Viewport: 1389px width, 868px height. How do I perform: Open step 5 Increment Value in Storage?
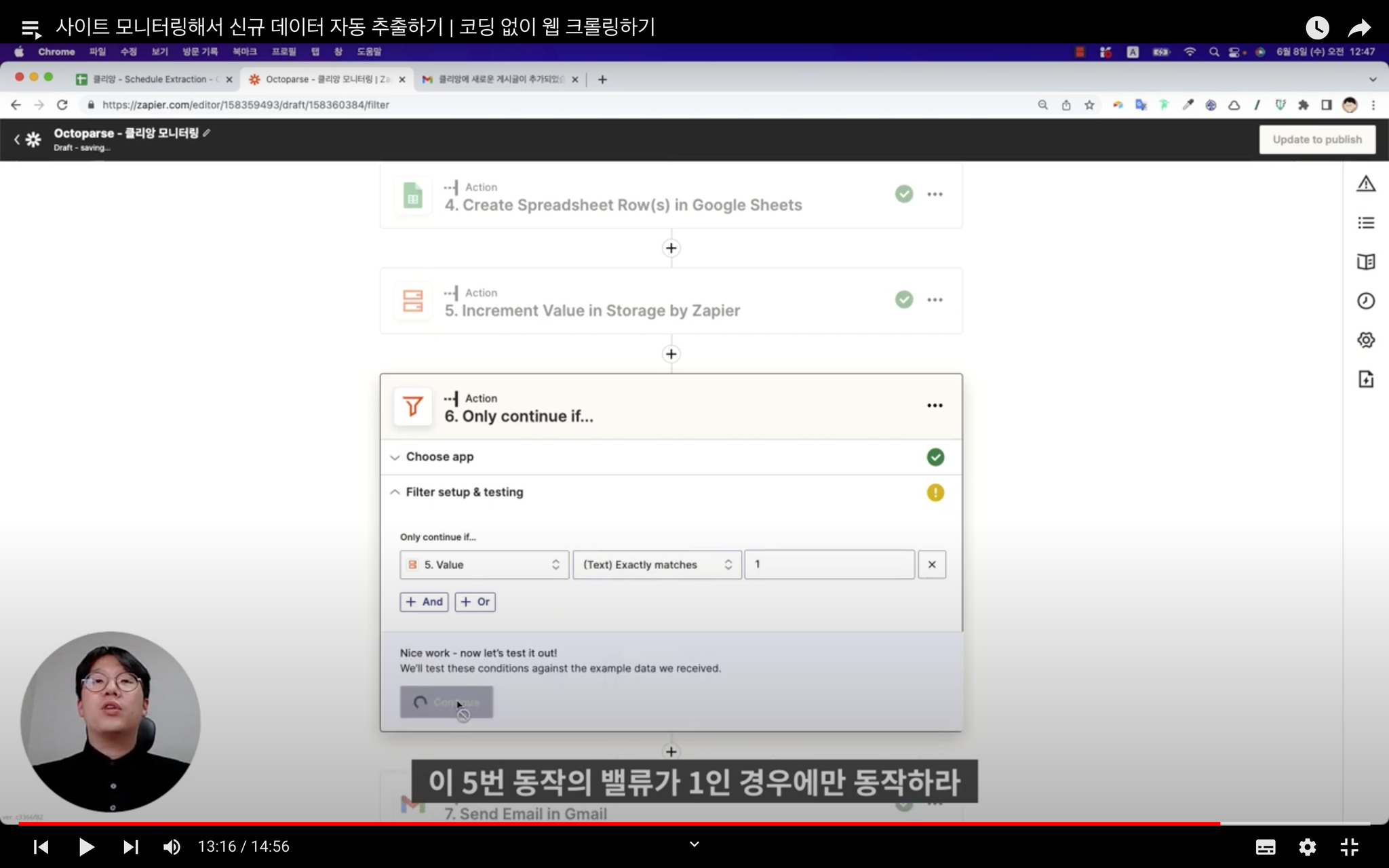tap(671, 300)
